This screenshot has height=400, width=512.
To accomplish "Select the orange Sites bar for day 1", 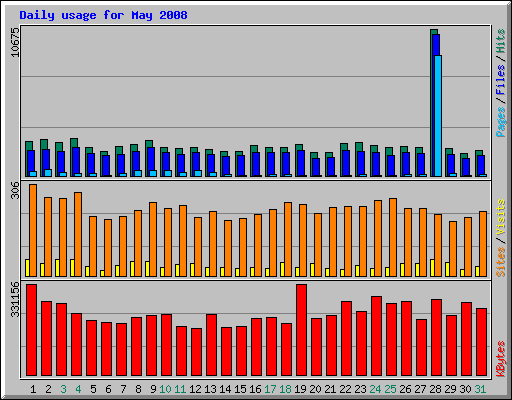I will (x=33, y=230).
